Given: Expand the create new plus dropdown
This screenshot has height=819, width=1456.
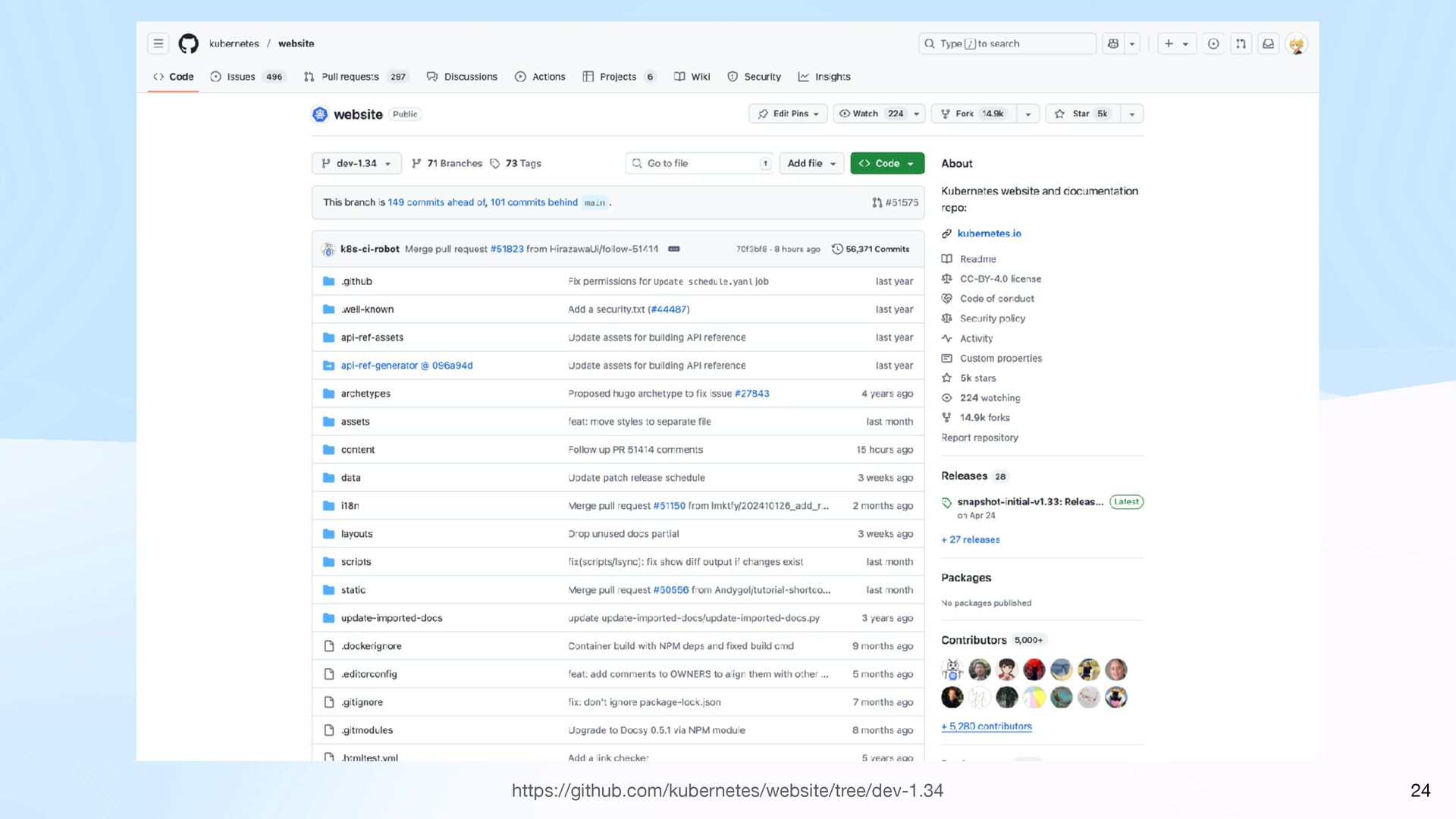Looking at the screenshot, I should pos(1176,44).
